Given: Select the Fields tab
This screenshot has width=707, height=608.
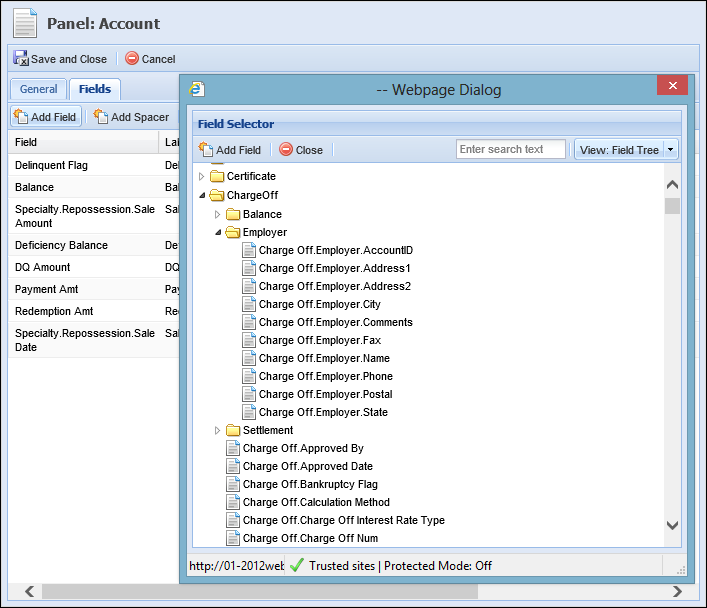Looking at the screenshot, I should pyautogui.click(x=95, y=89).
